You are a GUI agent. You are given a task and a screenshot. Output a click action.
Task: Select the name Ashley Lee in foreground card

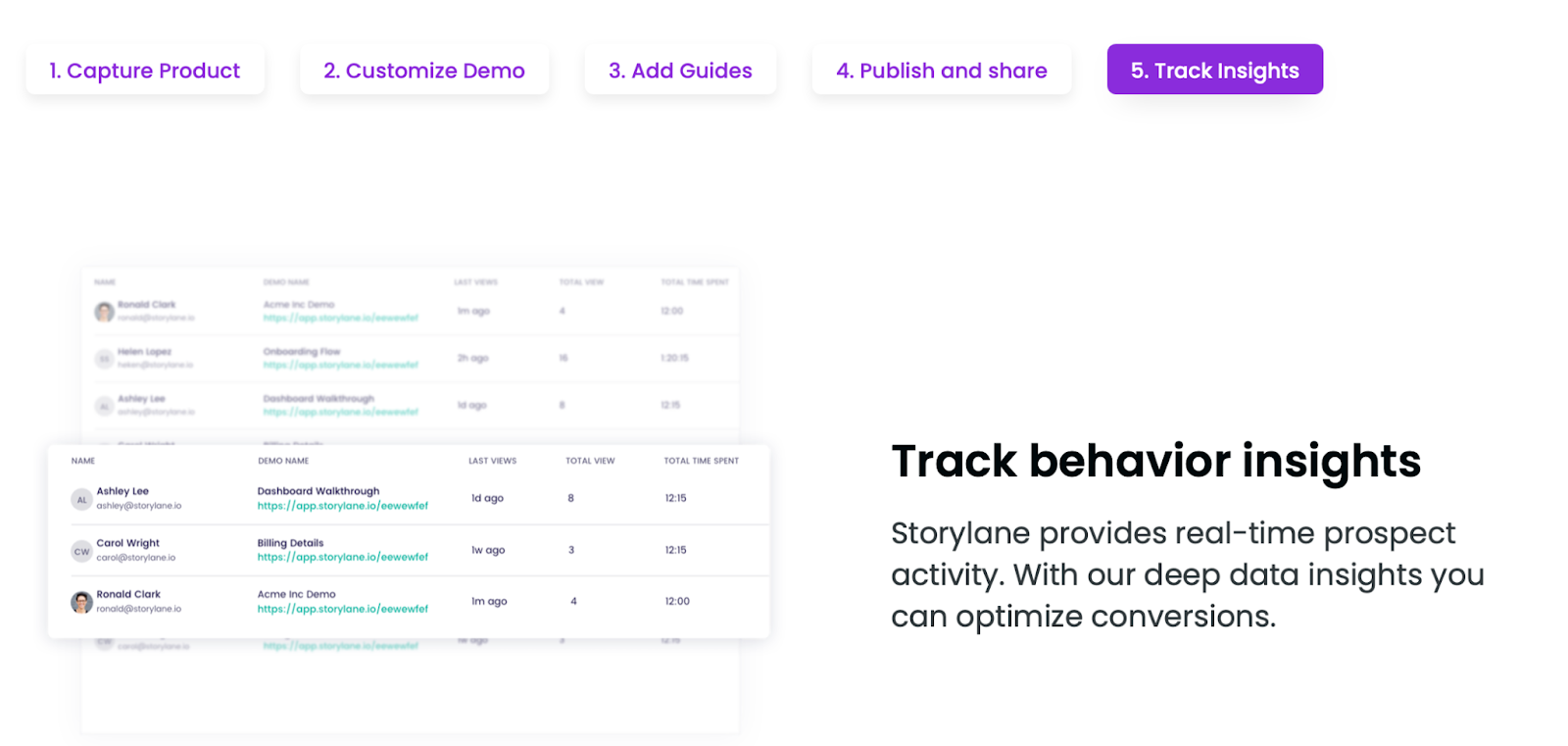pos(122,491)
